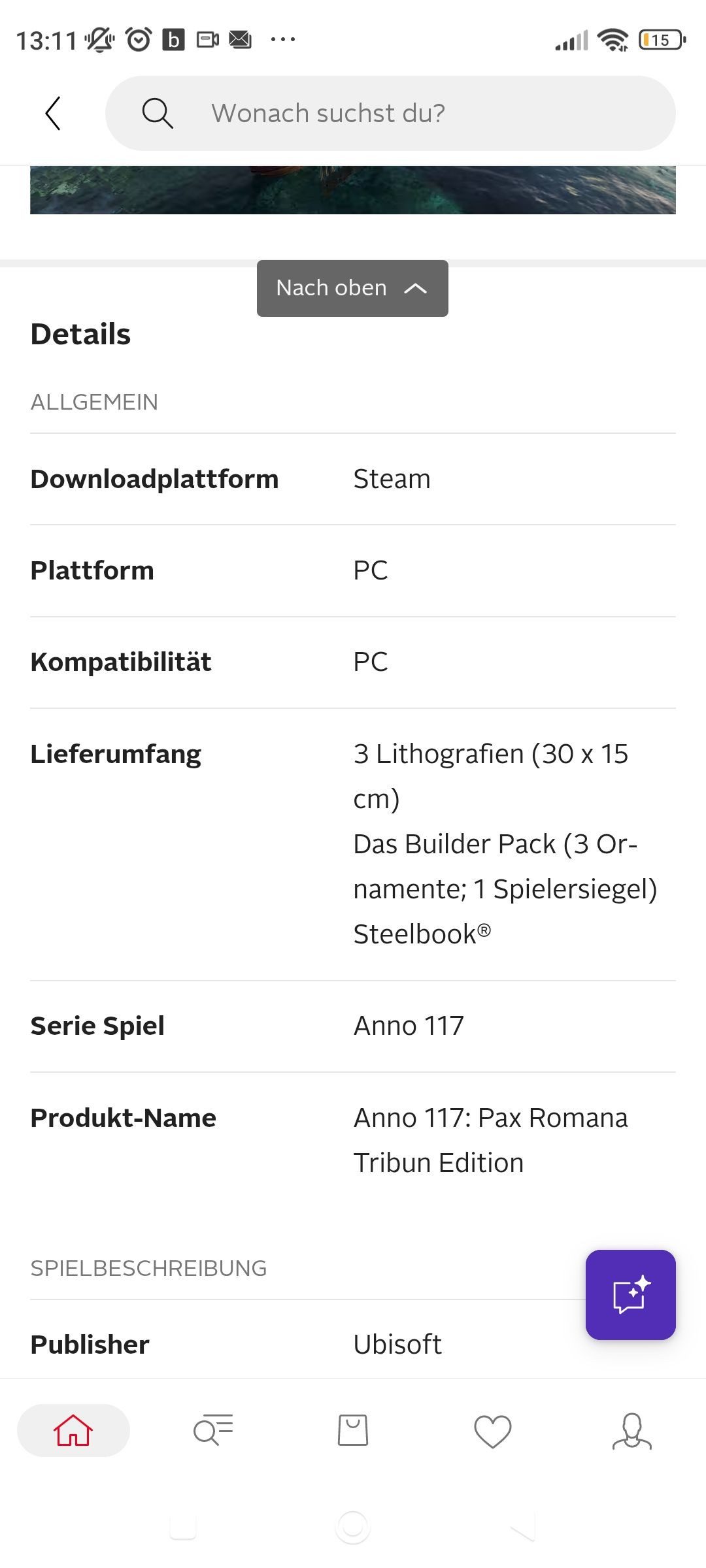Tap the battery indicator in status bar
The height and width of the screenshot is (1568, 706).
(x=662, y=41)
